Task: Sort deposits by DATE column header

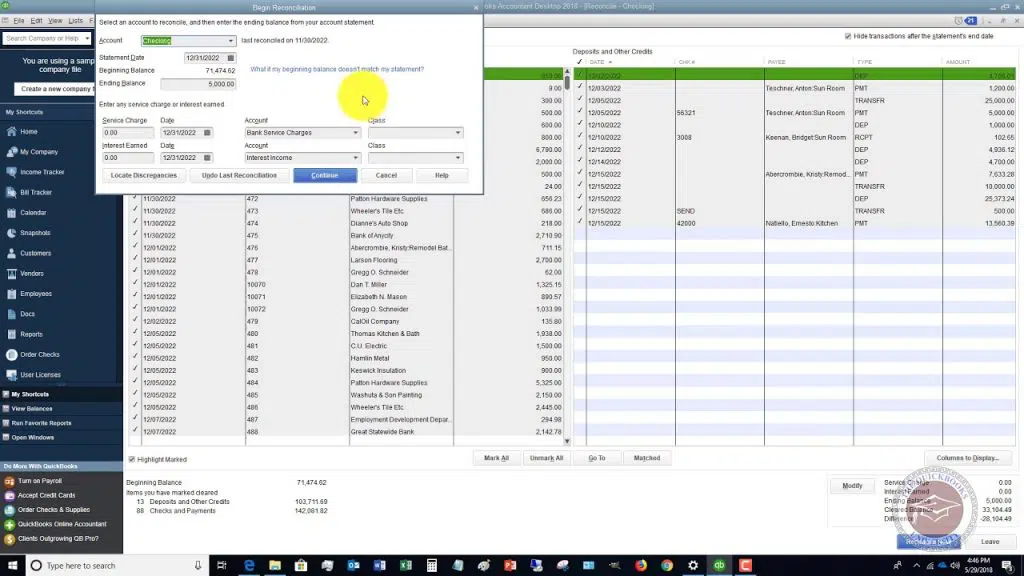Action: click(x=597, y=62)
